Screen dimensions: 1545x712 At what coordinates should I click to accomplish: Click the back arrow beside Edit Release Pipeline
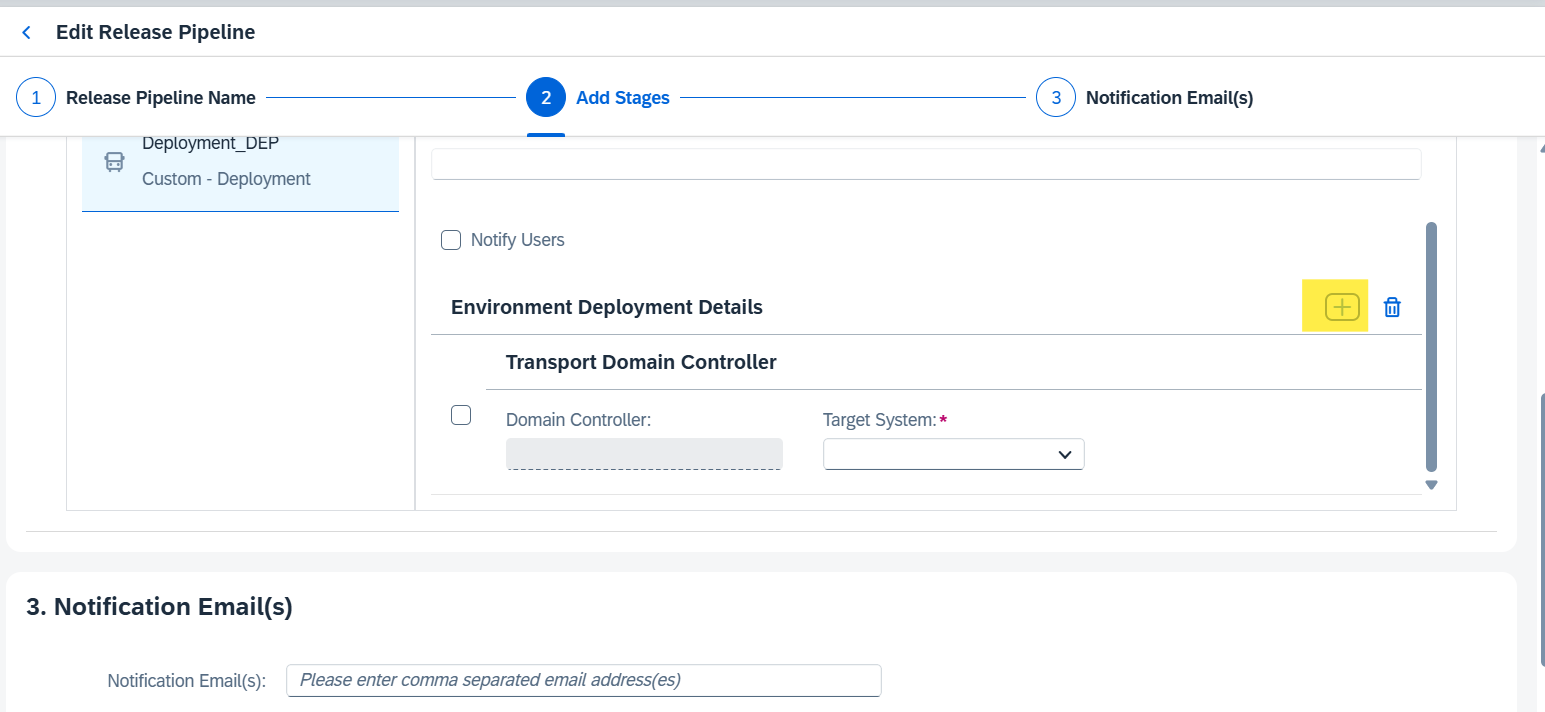[x=27, y=33]
